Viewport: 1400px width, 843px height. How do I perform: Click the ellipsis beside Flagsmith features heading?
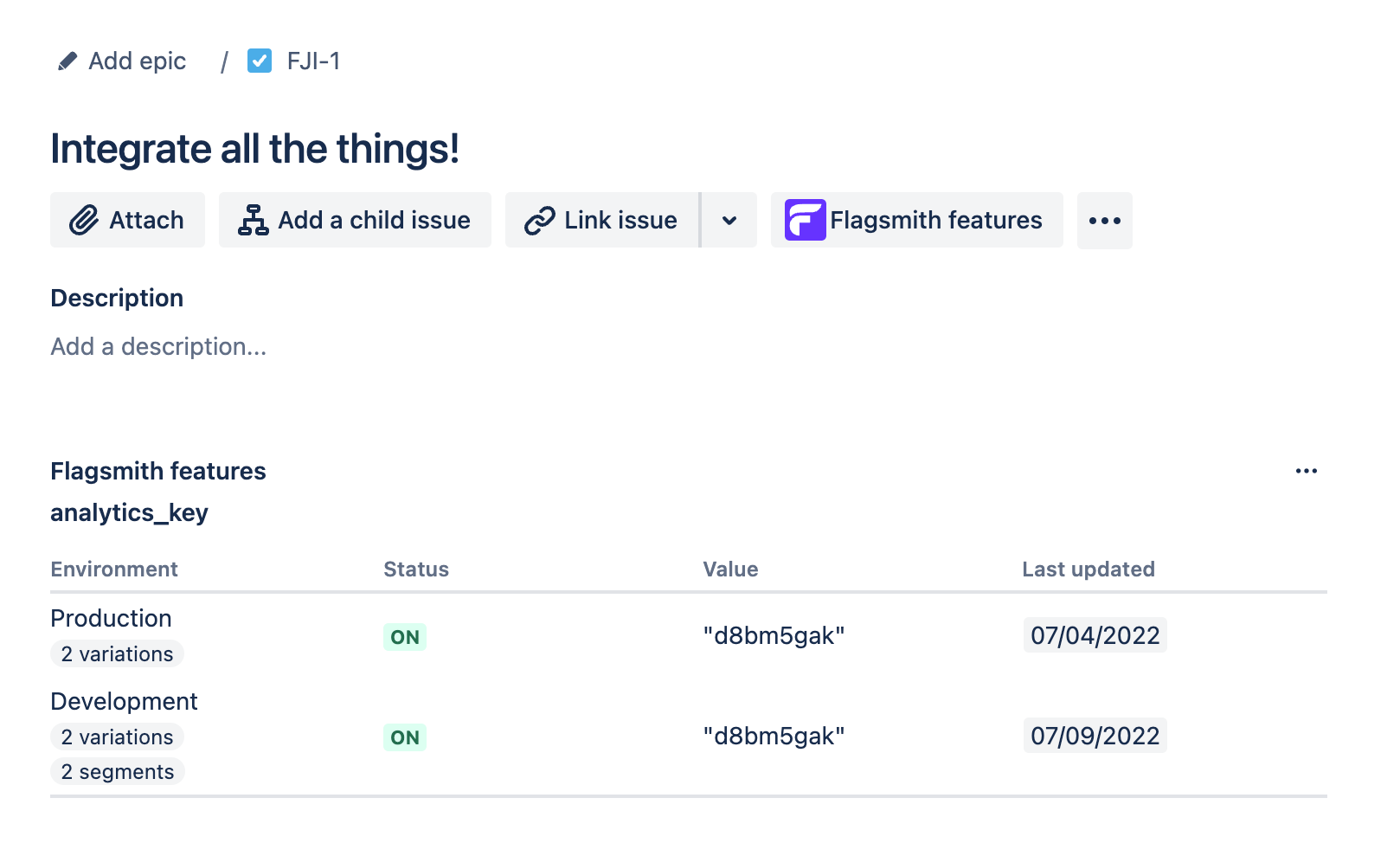click(1307, 471)
